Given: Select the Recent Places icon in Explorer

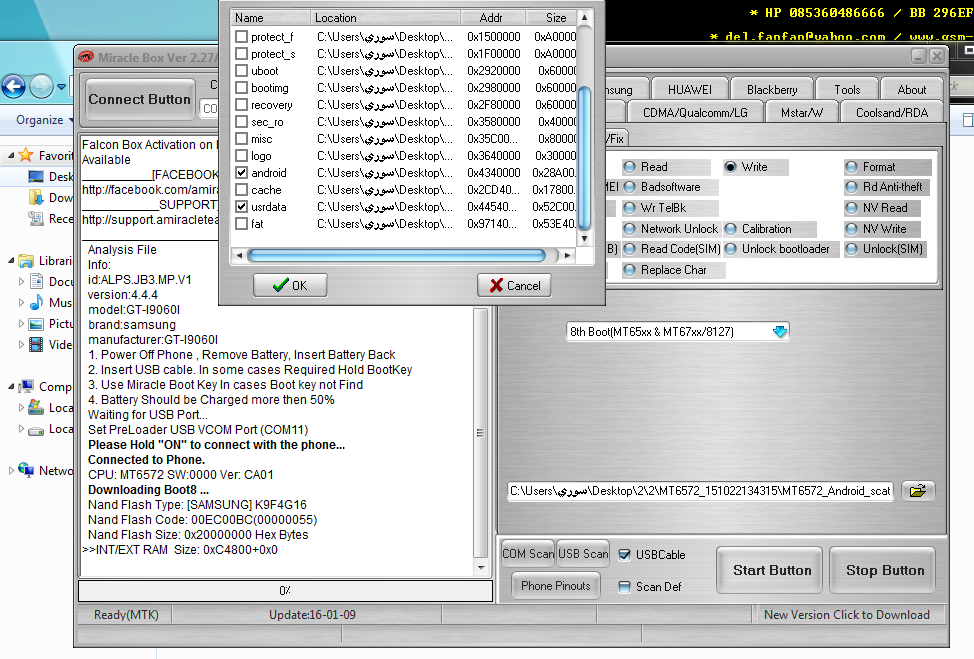Looking at the screenshot, I should click(36, 218).
